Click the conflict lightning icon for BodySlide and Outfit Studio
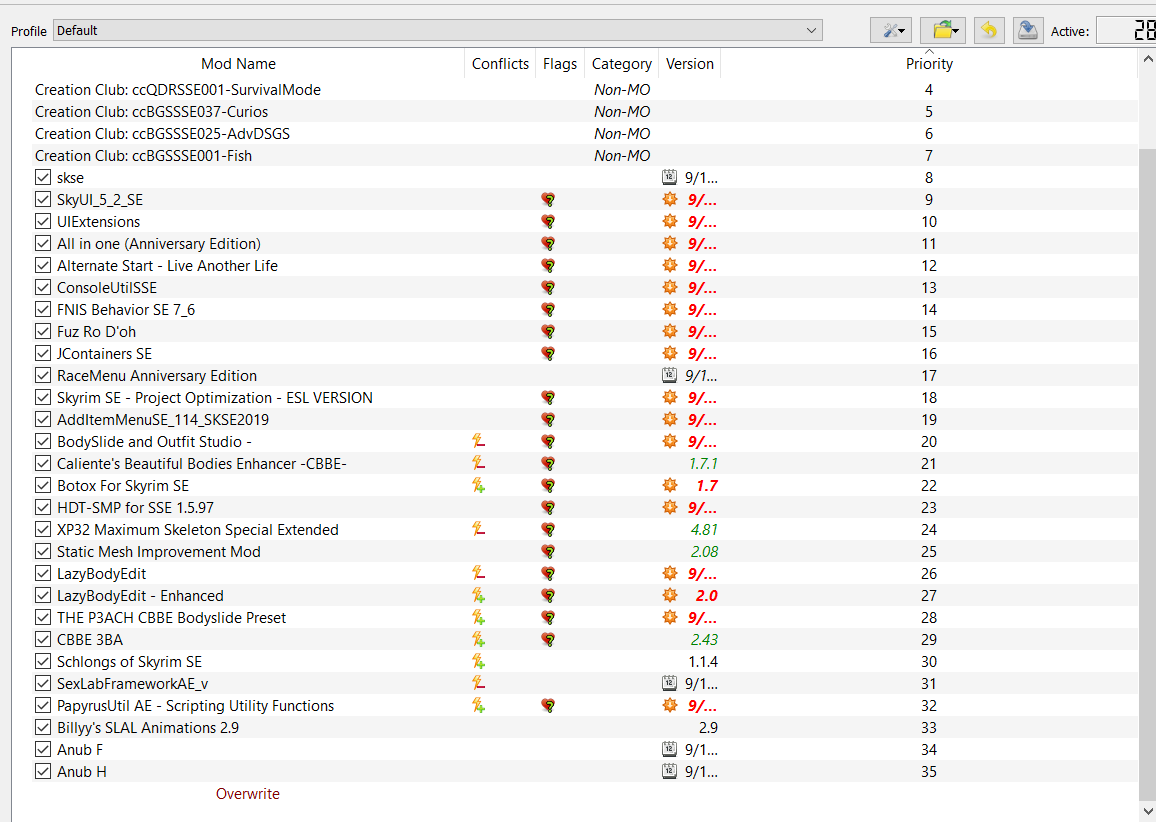 coord(478,442)
